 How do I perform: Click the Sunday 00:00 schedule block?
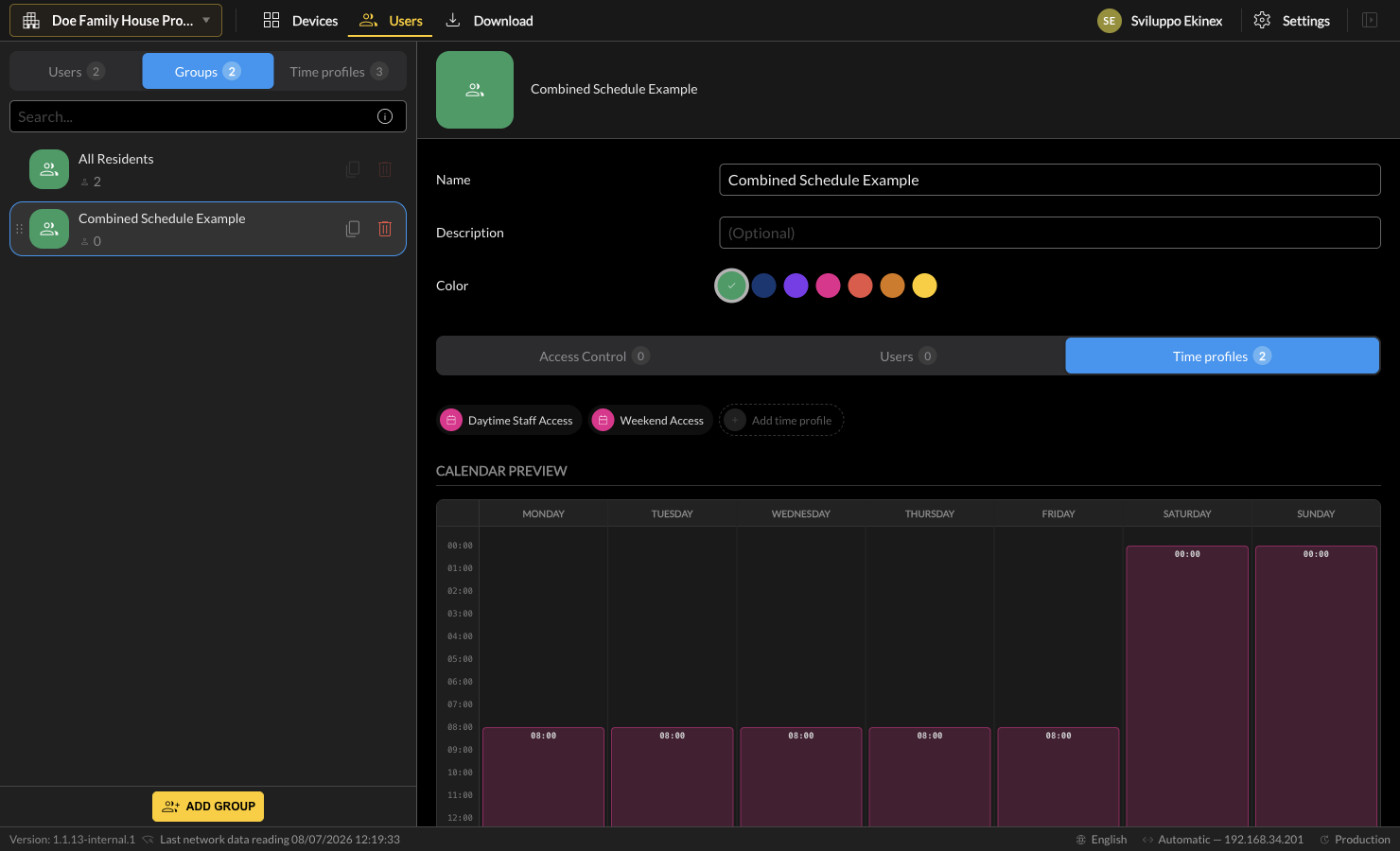point(1316,686)
